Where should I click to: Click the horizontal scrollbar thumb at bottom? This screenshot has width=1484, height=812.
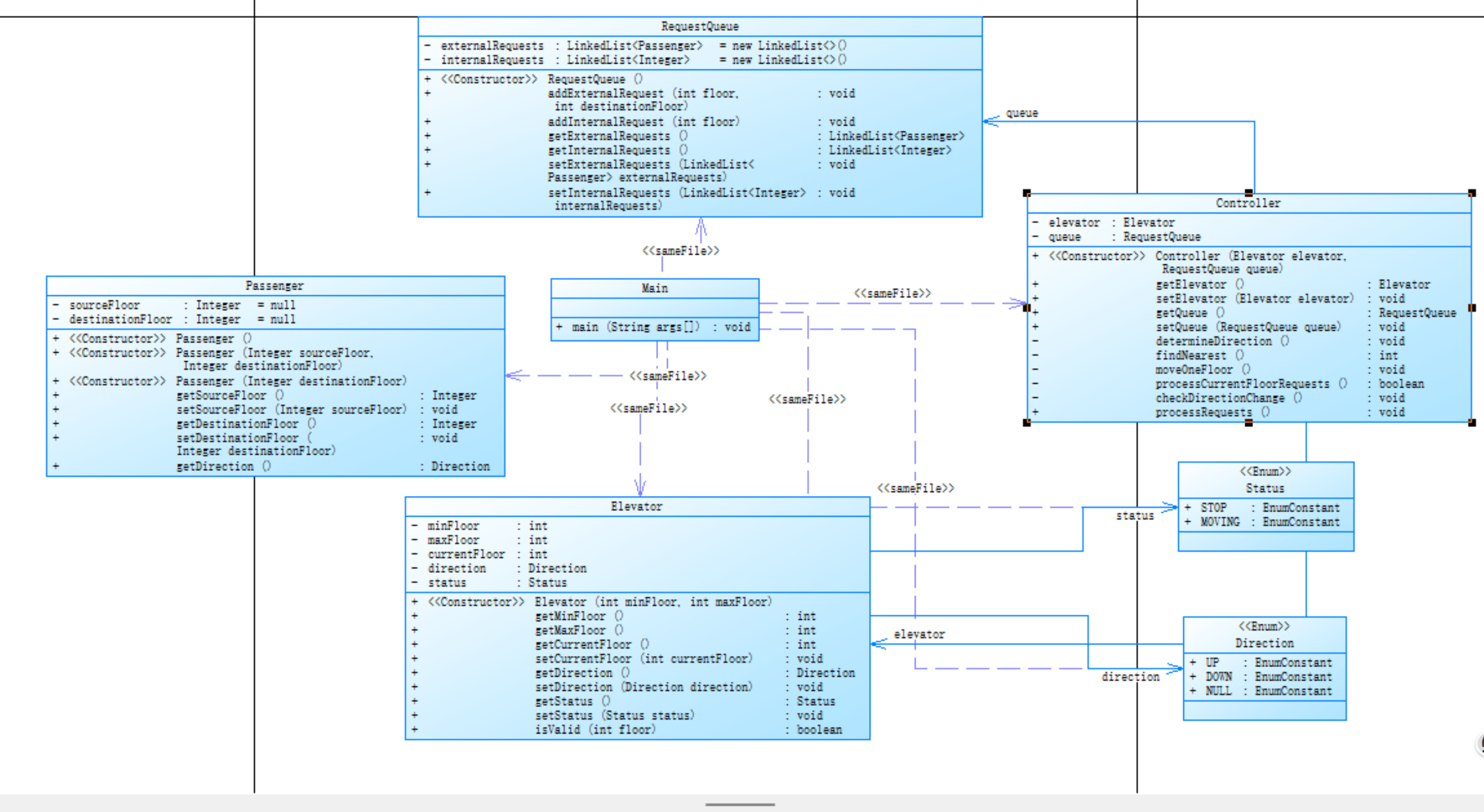click(739, 805)
